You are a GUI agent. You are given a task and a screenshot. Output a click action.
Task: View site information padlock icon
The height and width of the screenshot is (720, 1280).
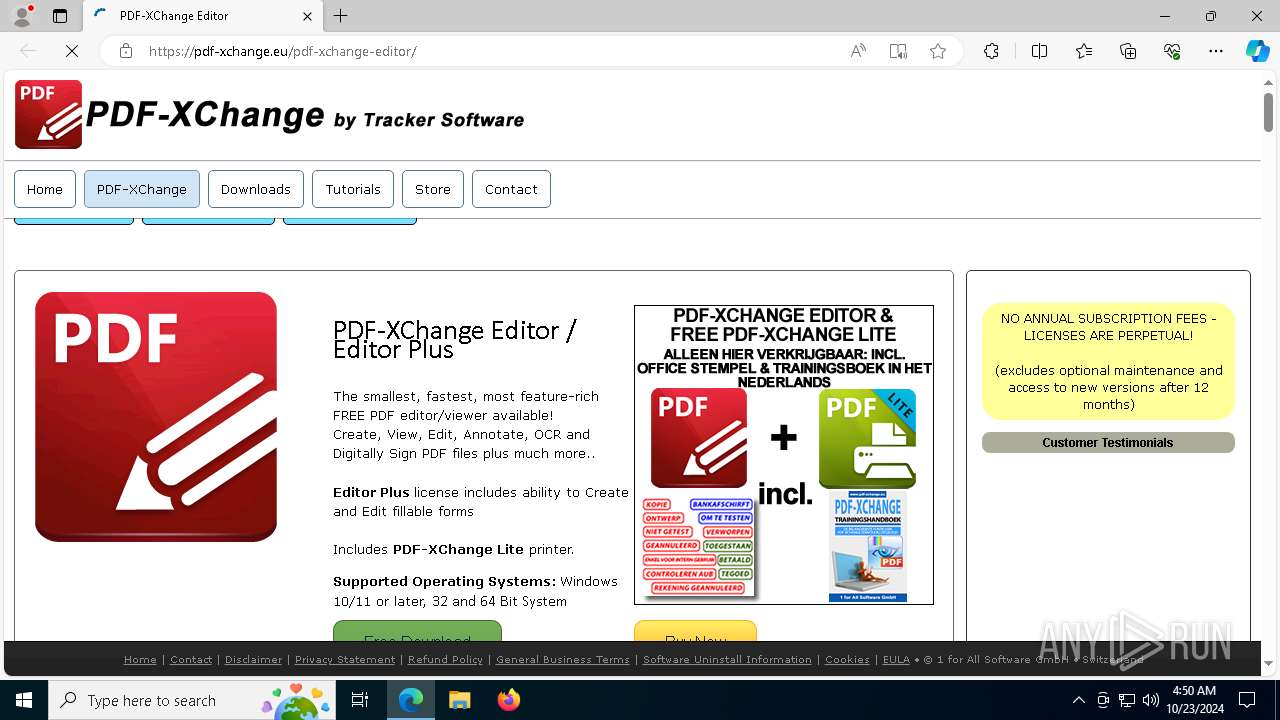point(126,51)
